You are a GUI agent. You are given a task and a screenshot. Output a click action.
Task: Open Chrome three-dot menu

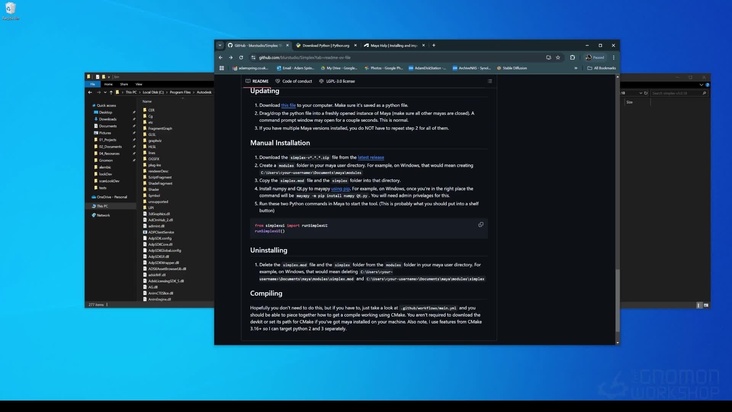pyautogui.click(x=611, y=57)
